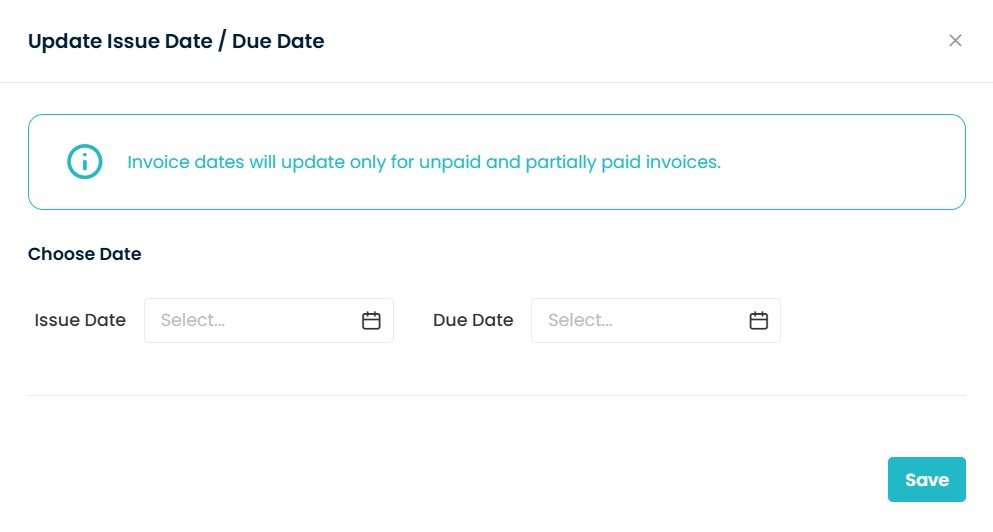Click the Issue Date label
Image resolution: width=993 pixels, height=532 pixels.
pos(80,321)
